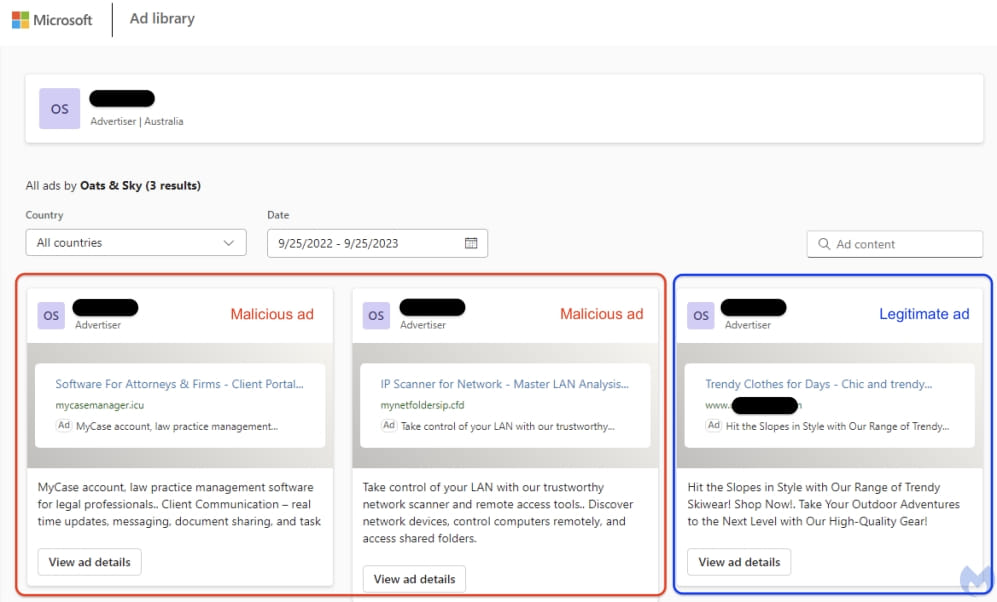Click the Ad badge beside MyCase account snippet
997x602 pixels.
point(64,425)
